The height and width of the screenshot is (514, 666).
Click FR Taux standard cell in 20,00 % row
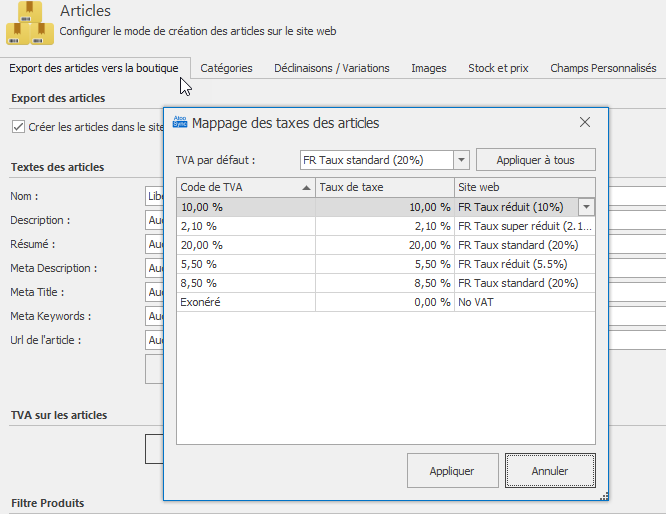tap(525, 245)
